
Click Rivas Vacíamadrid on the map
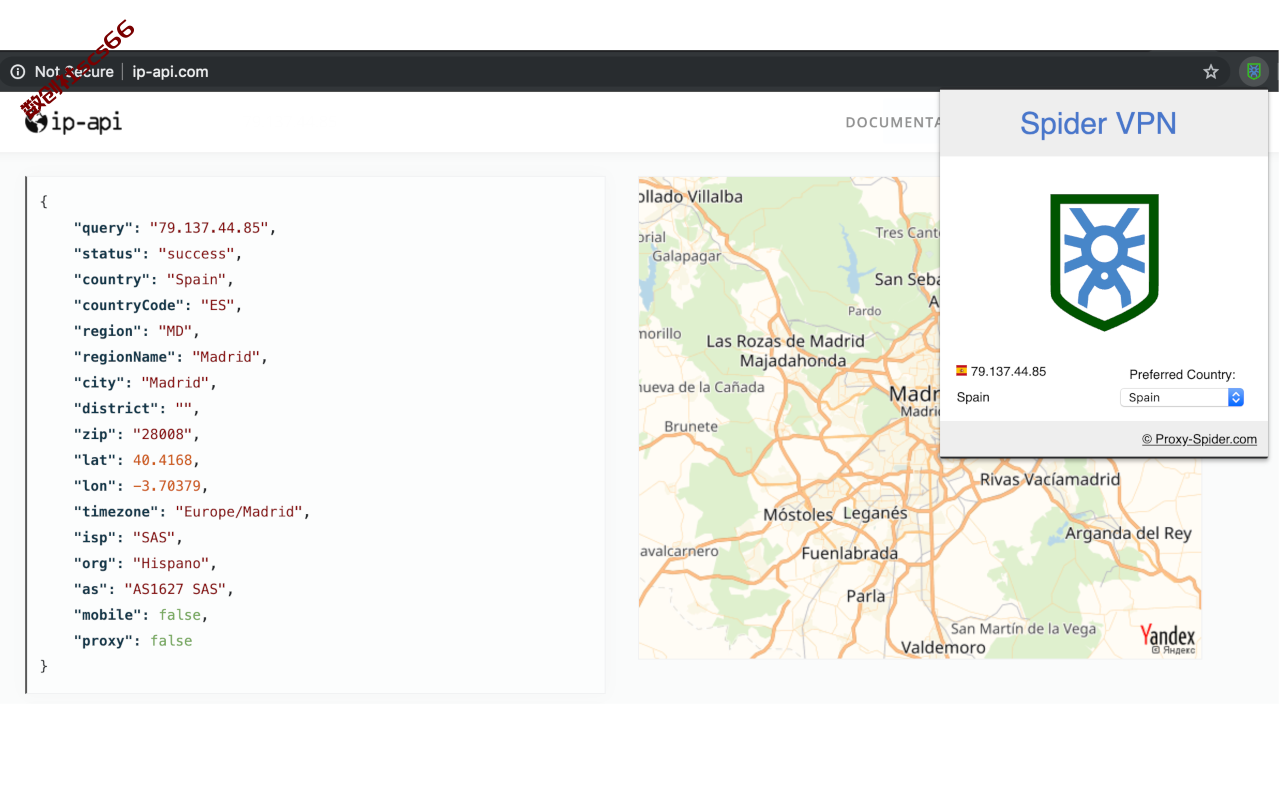[1050, 479]
